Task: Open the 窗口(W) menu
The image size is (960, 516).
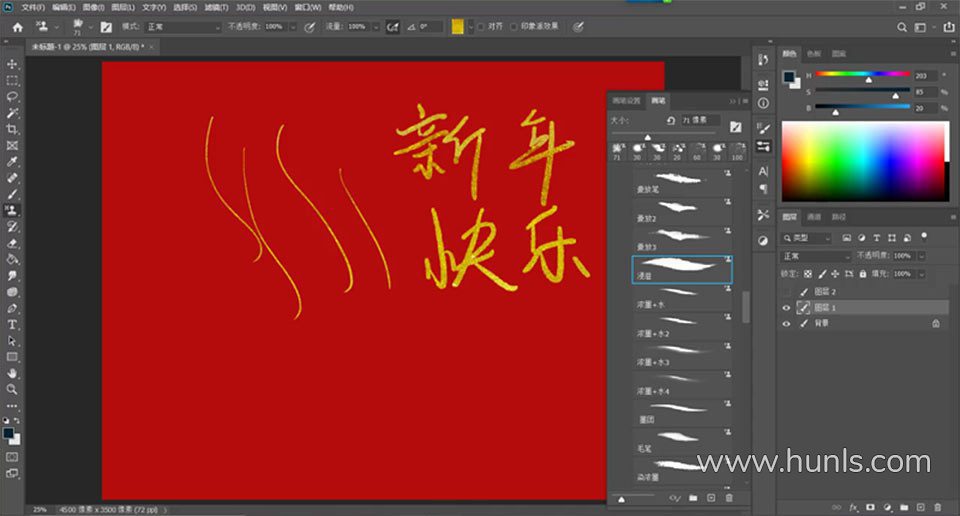Action: [x=307, y=7]
